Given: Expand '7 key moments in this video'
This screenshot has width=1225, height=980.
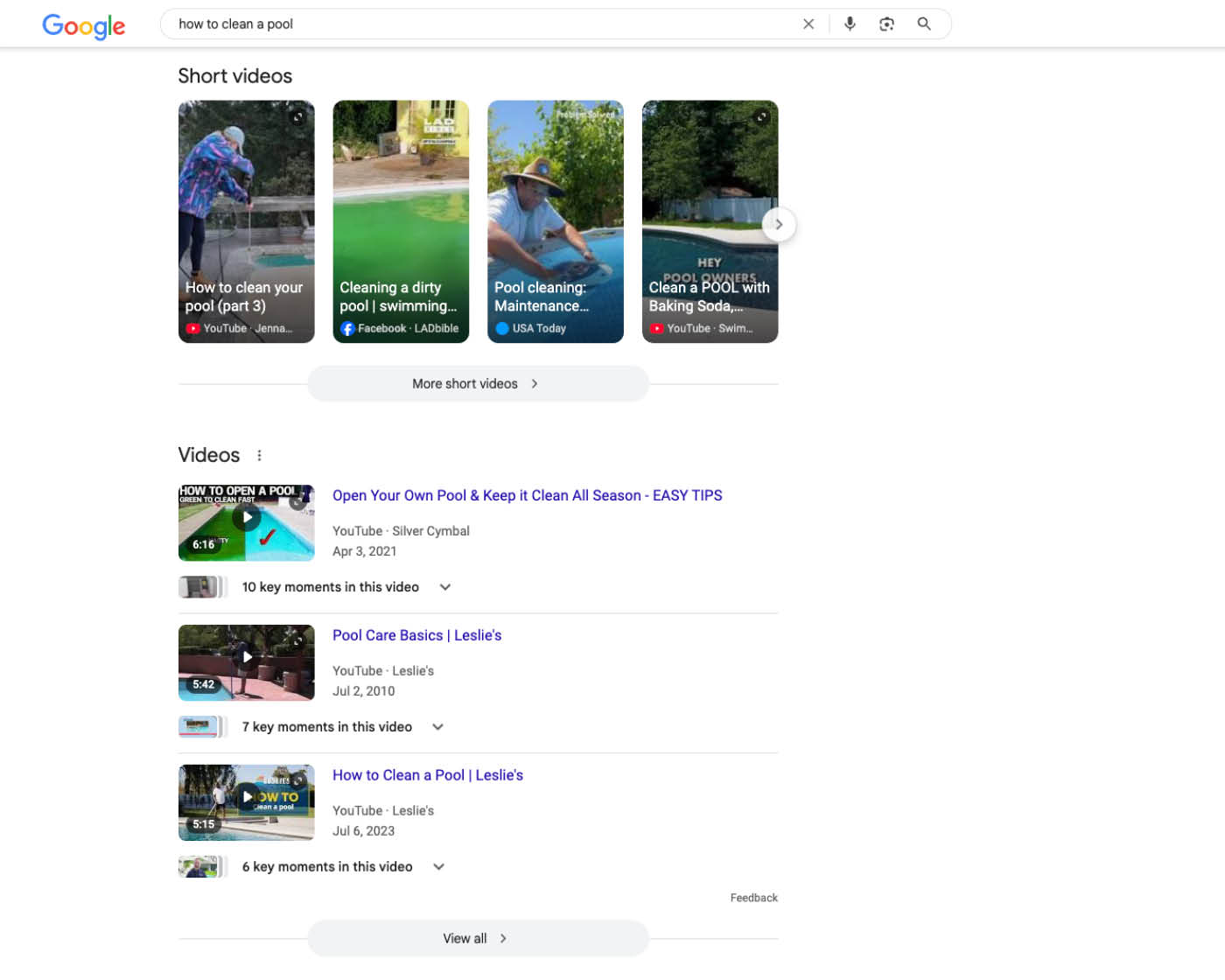Looking at the screenshot, I should 437,726.
